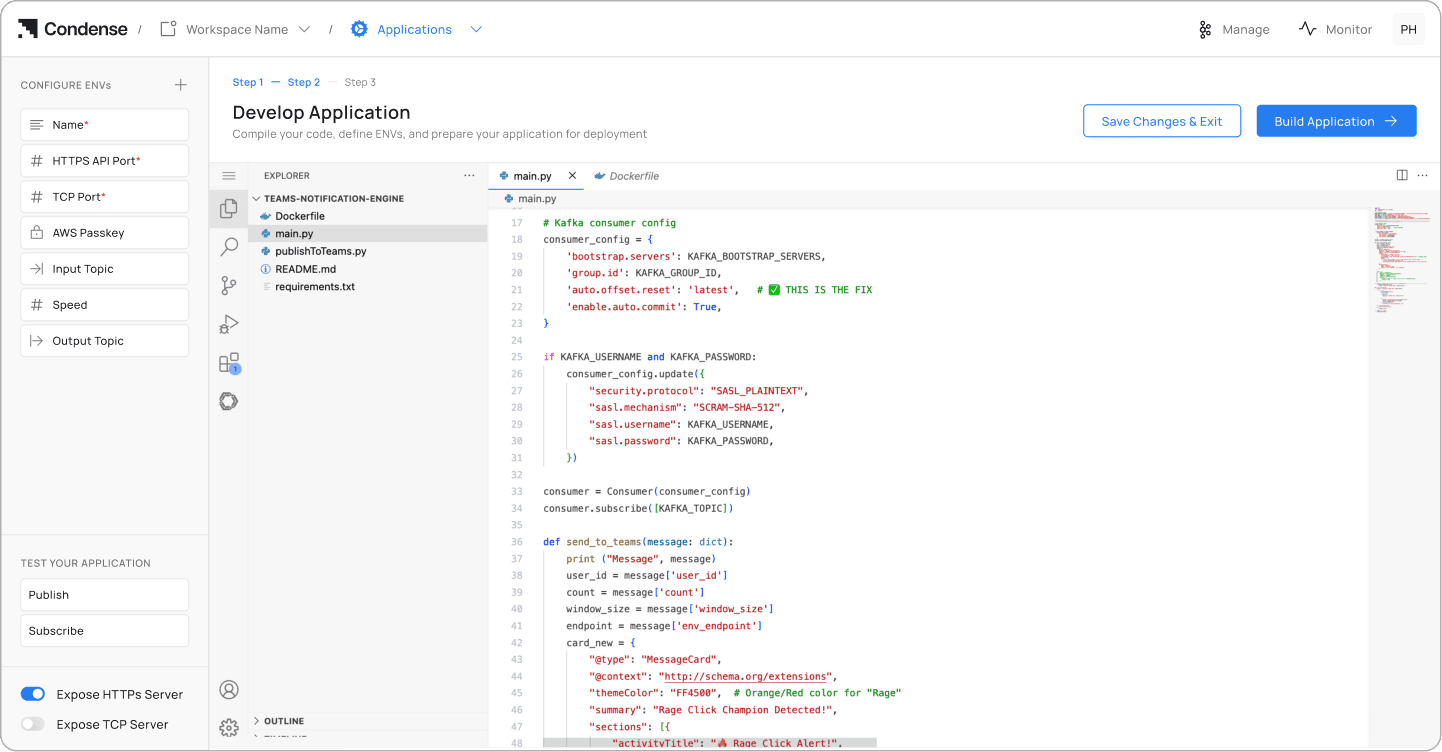Open the Extensions icon with badge
The image size is (1442, 752).
(229, 363)
